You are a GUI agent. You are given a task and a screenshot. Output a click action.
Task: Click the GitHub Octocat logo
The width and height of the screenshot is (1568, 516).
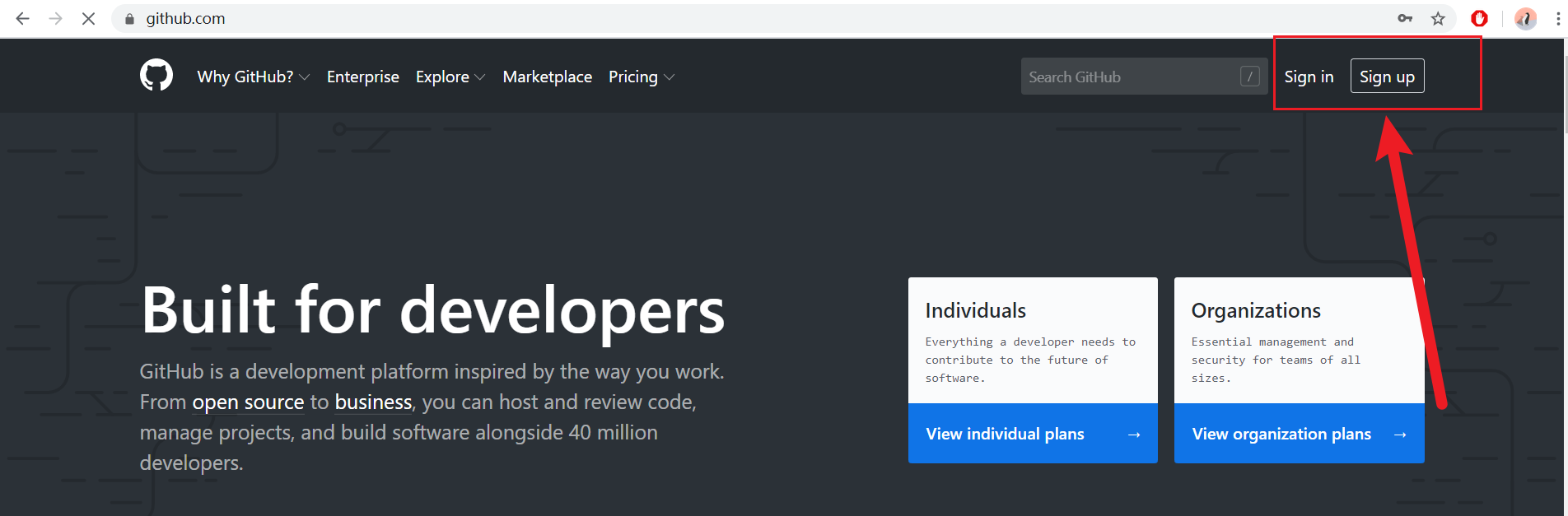pyautogui.click(x=156, y=76)
